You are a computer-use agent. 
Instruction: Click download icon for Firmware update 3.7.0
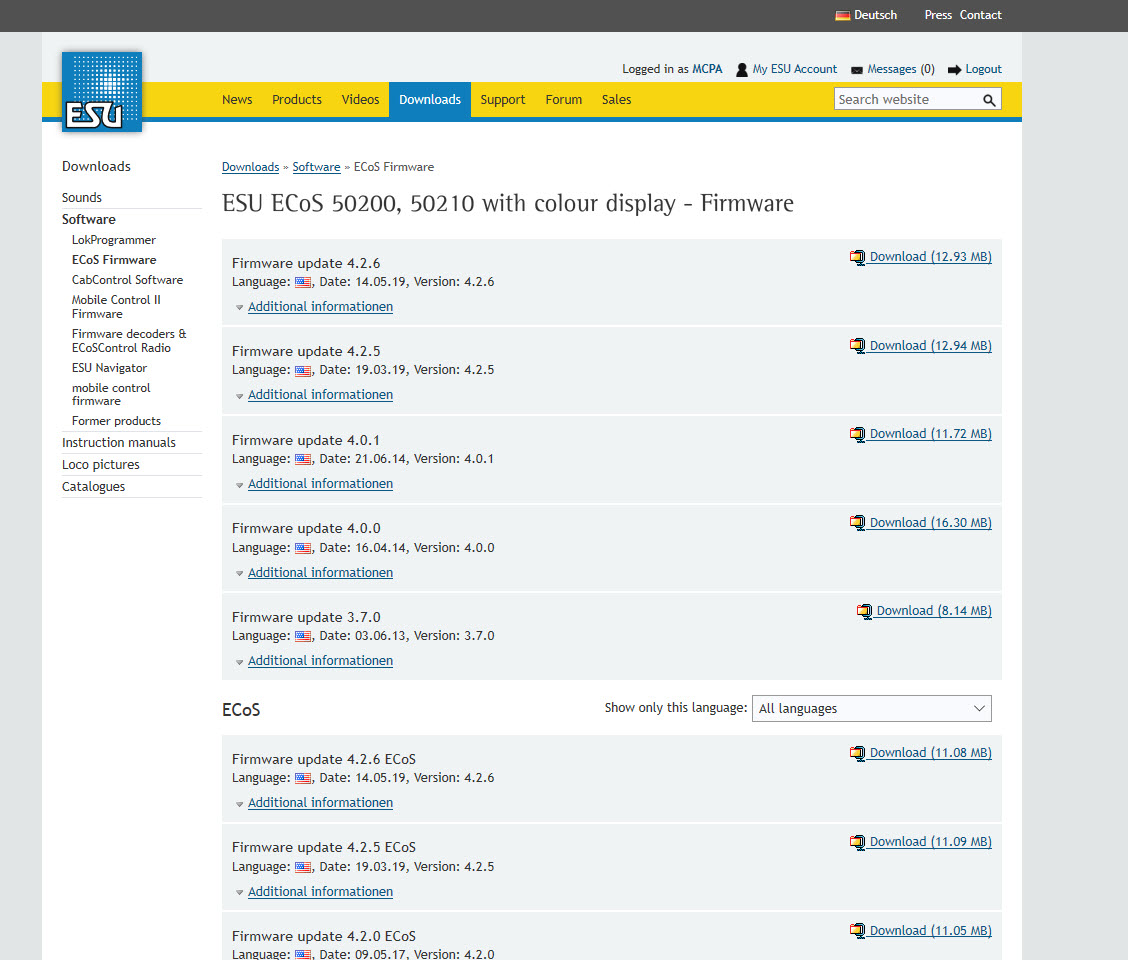click(x=864, y=611)
